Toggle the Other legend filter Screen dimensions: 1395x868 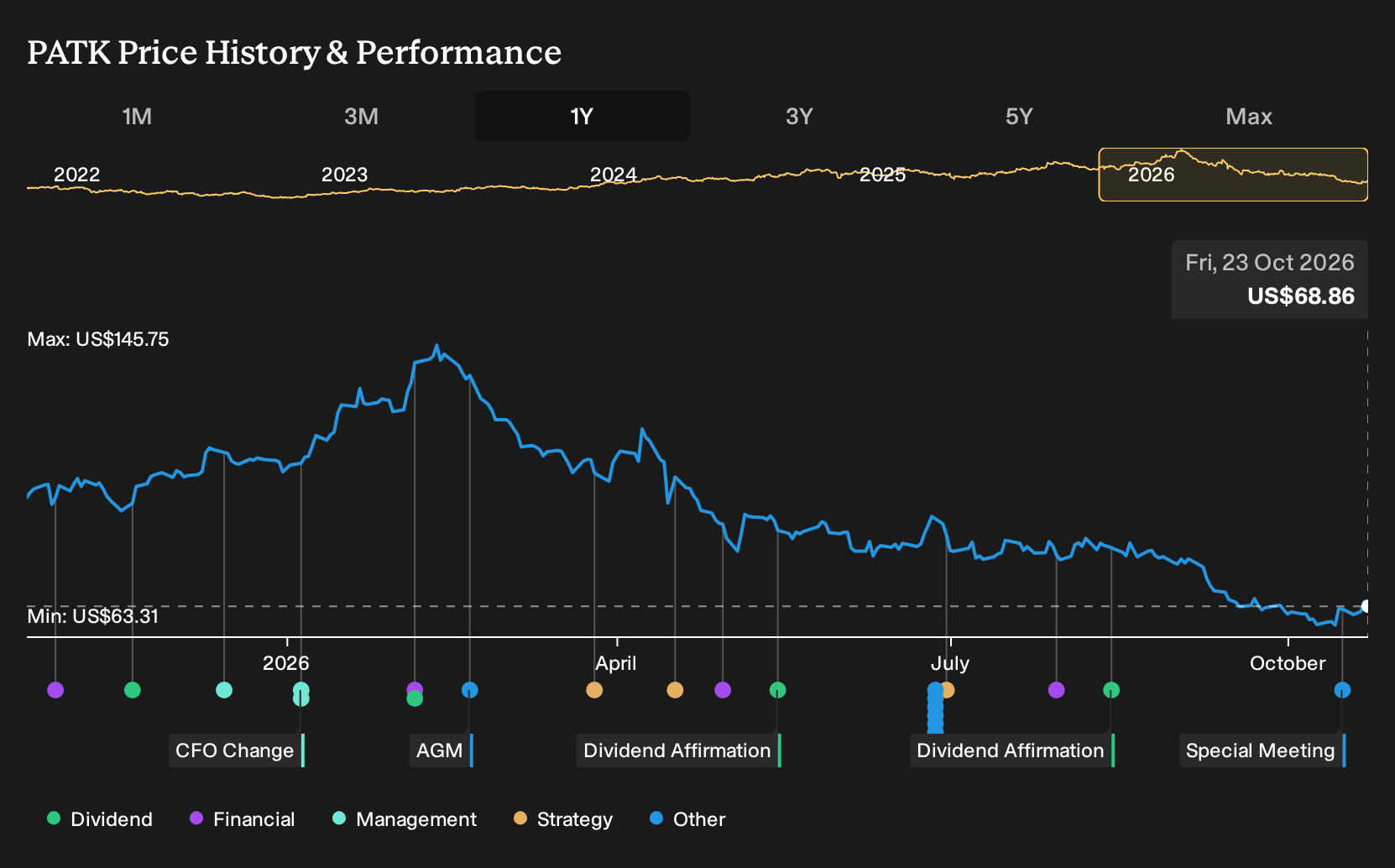point(687,819)
